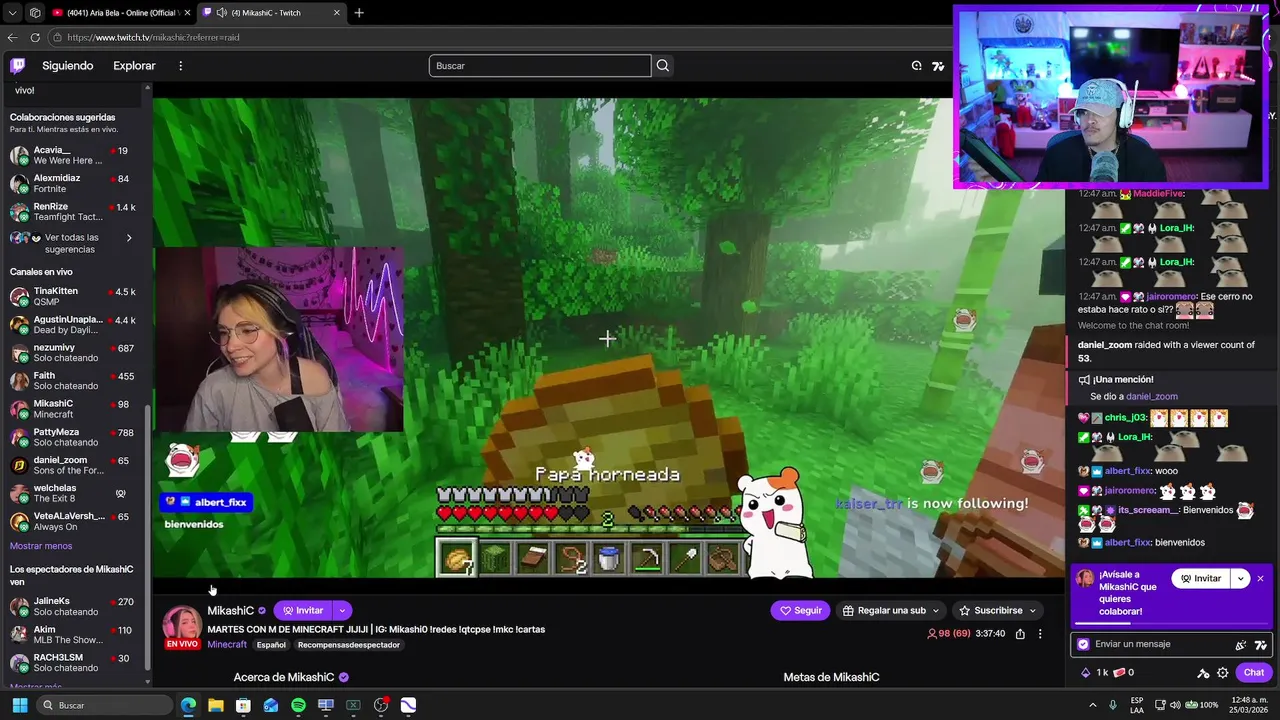This screenshot has height=720, width=1280.
Task: Open Spotify from the taskbar
Action: (x=298, y=705)
